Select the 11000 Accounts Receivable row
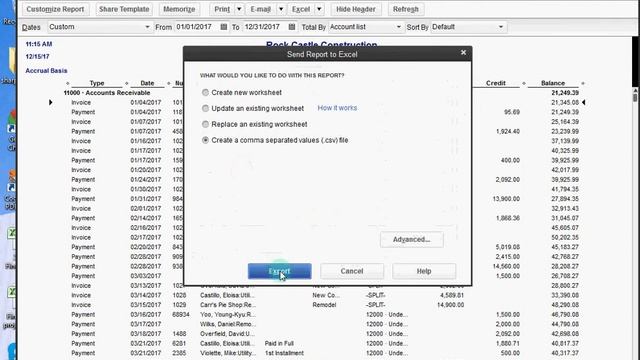This screenshot has width=640, height=360. (107, 93)
